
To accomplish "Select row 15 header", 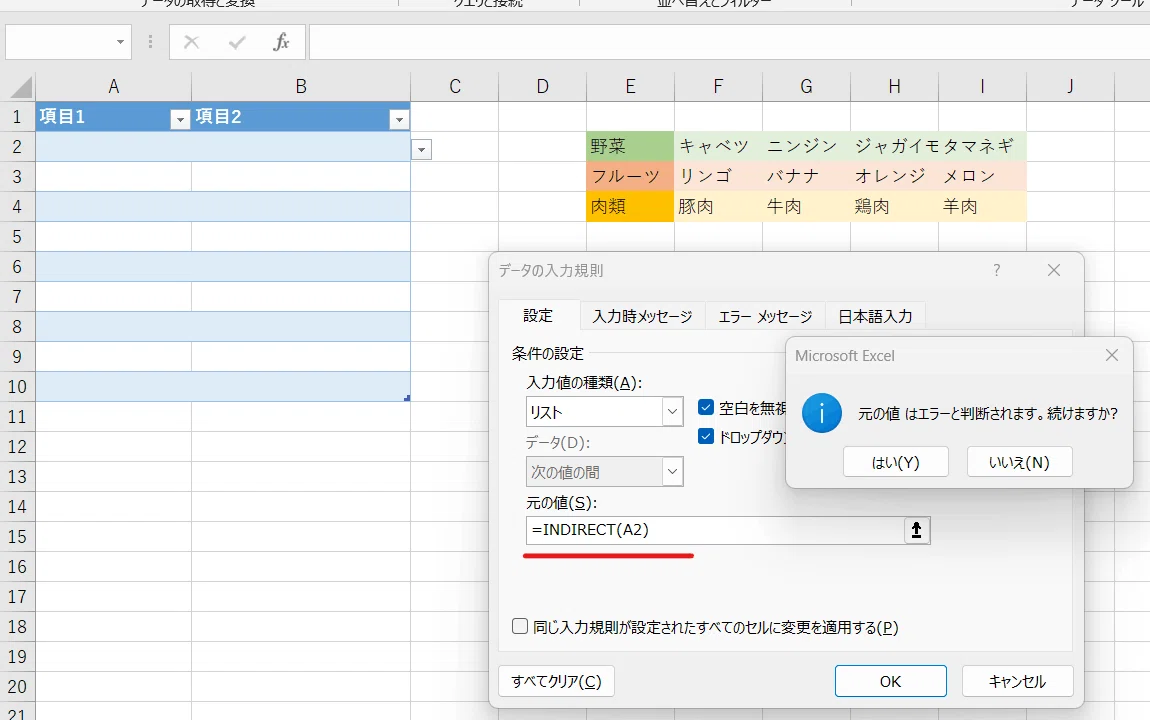I will coord(17,537).
